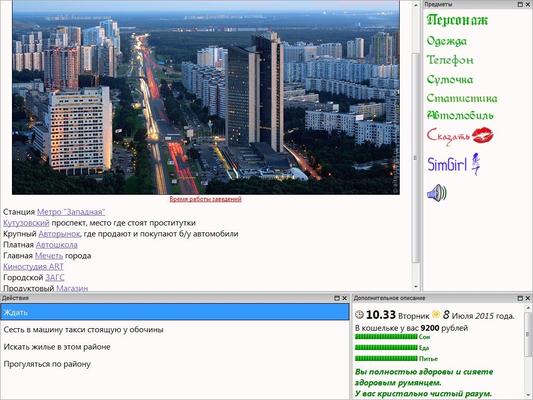Close the Действия panel
This screenshot has height=400, width=533.
344,298
